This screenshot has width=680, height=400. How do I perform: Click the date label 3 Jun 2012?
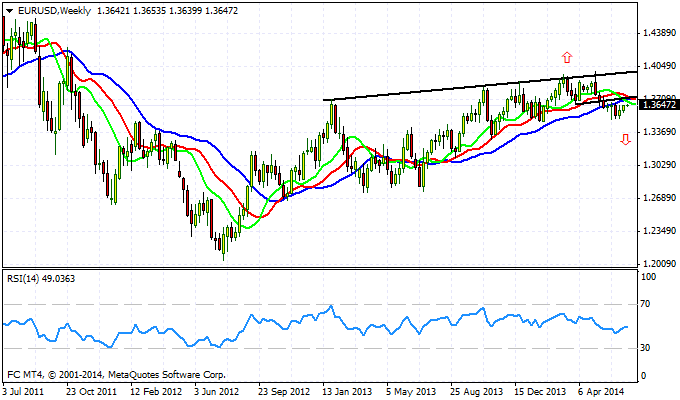pos(216,392)
